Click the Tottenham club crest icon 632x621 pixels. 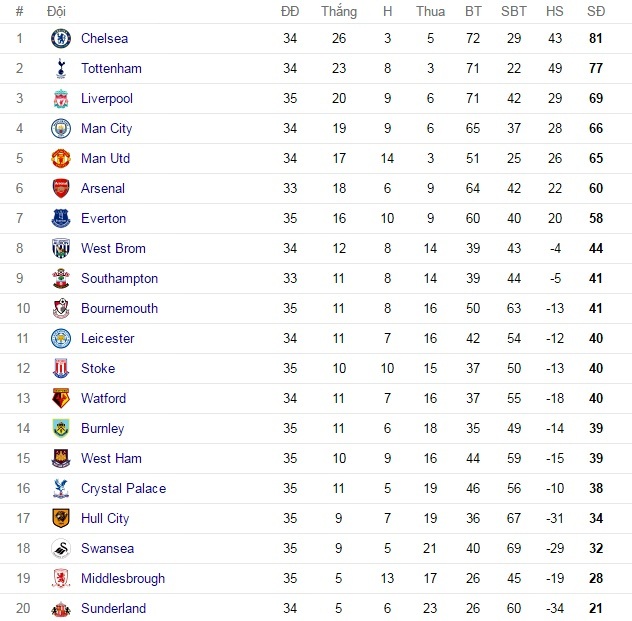click(61, 69)
